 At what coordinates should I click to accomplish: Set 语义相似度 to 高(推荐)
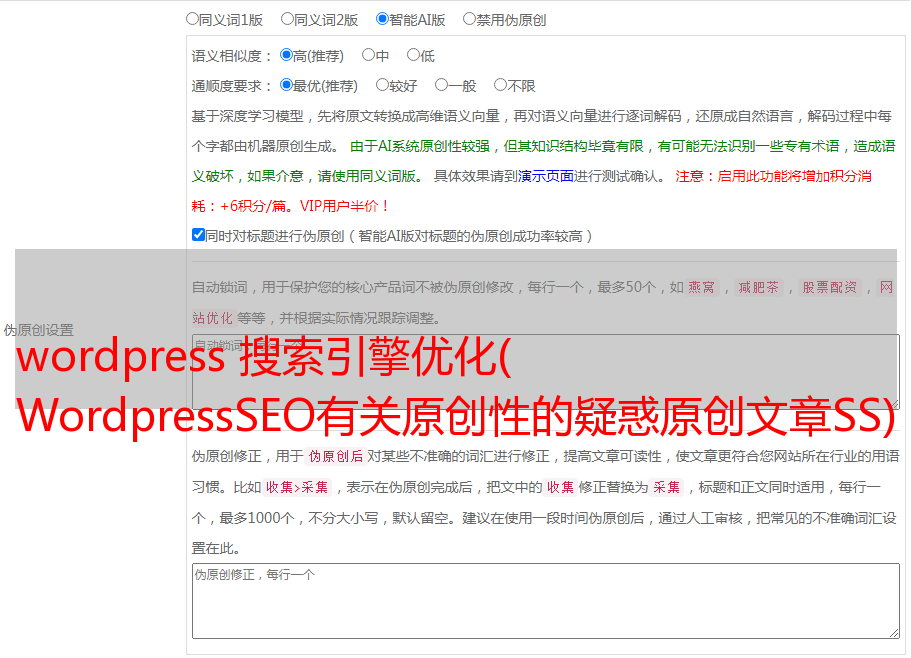coord(286,55)
